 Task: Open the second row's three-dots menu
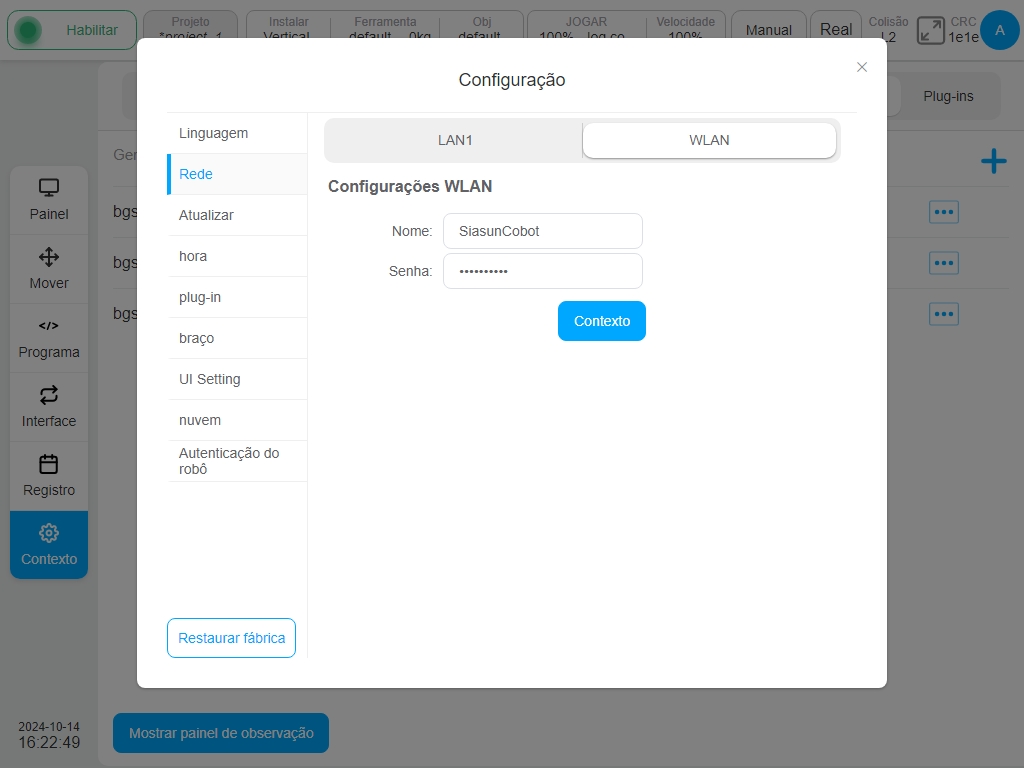[944, 263]
